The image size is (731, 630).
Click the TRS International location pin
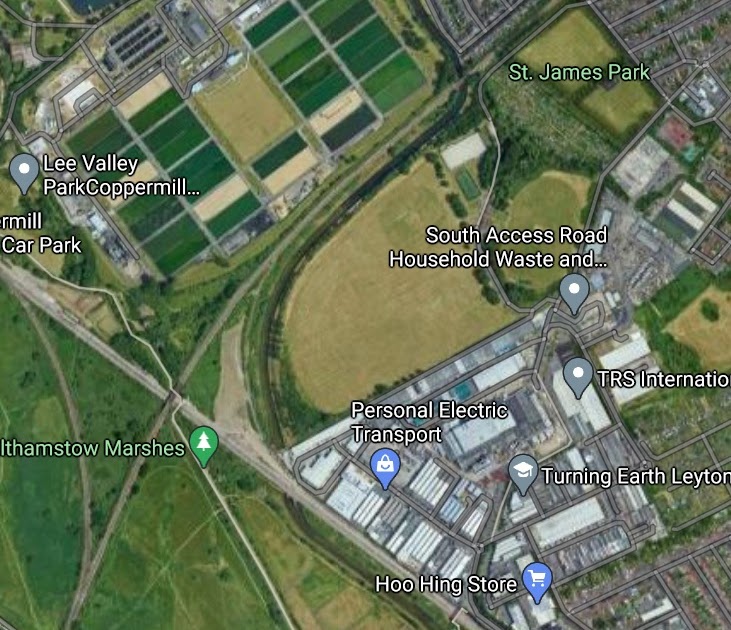578,377
